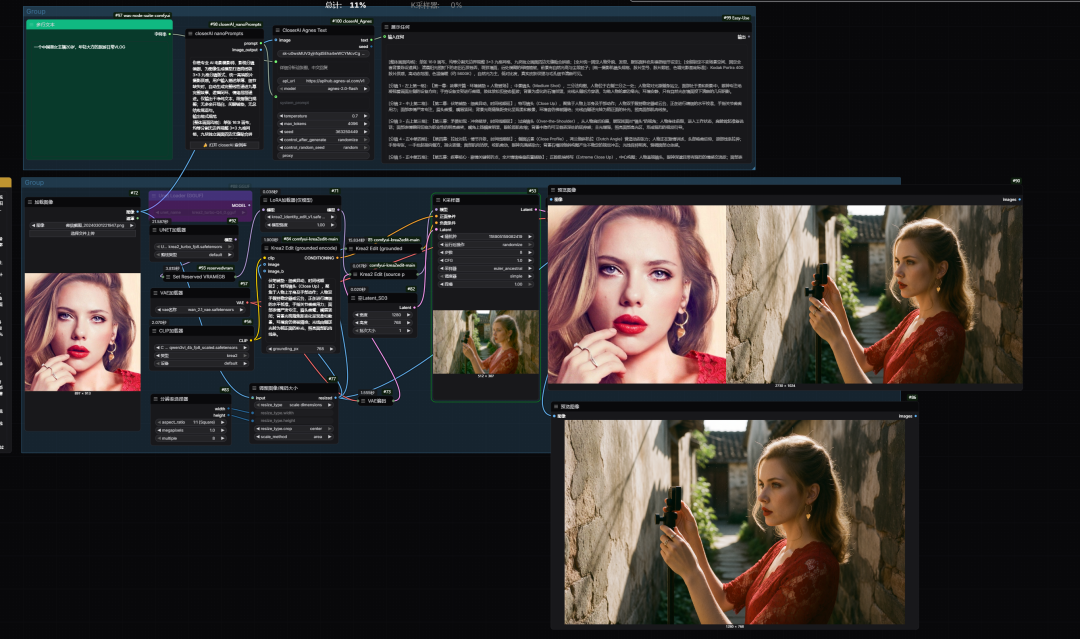Click api_url field in Agnes Text node
The width and height of the screenshot is (1080, 639).
(323, 81)
